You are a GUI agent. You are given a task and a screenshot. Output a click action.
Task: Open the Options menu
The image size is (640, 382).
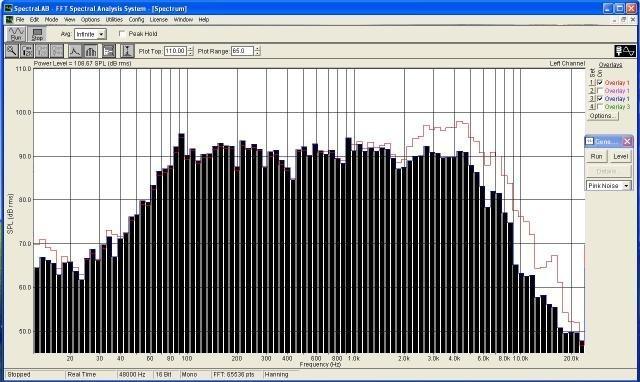(90, 20)
